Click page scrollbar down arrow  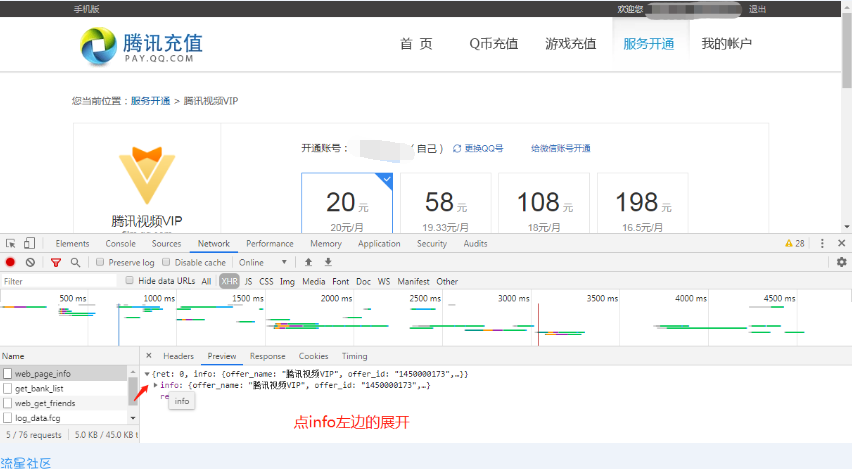(847, 227)
